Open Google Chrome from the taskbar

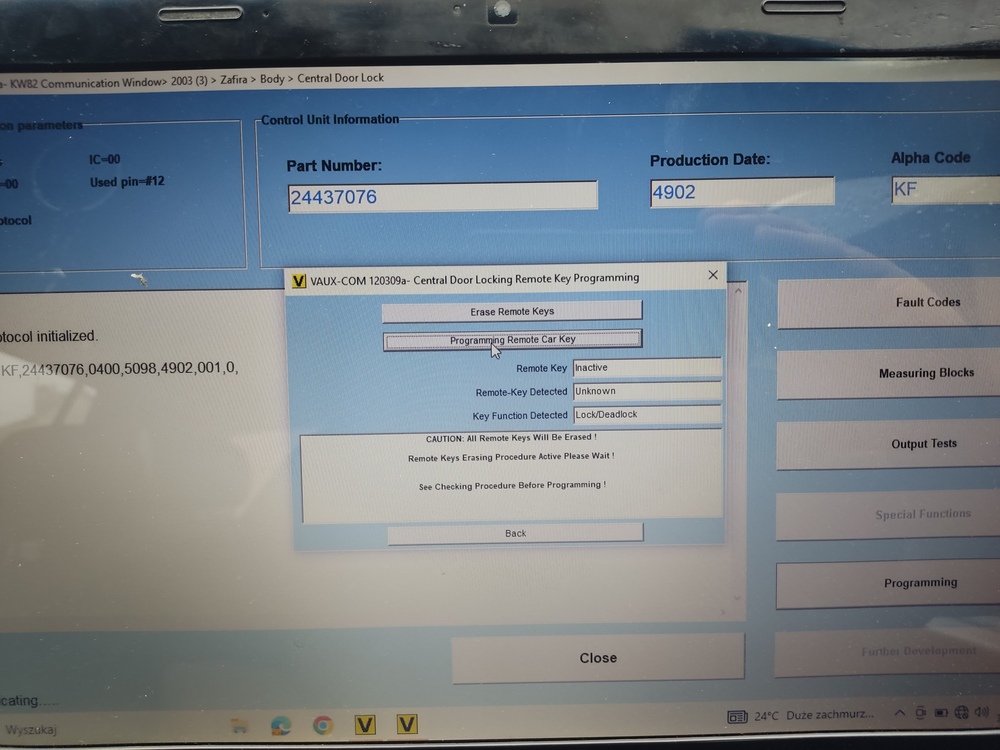[322, 725]
